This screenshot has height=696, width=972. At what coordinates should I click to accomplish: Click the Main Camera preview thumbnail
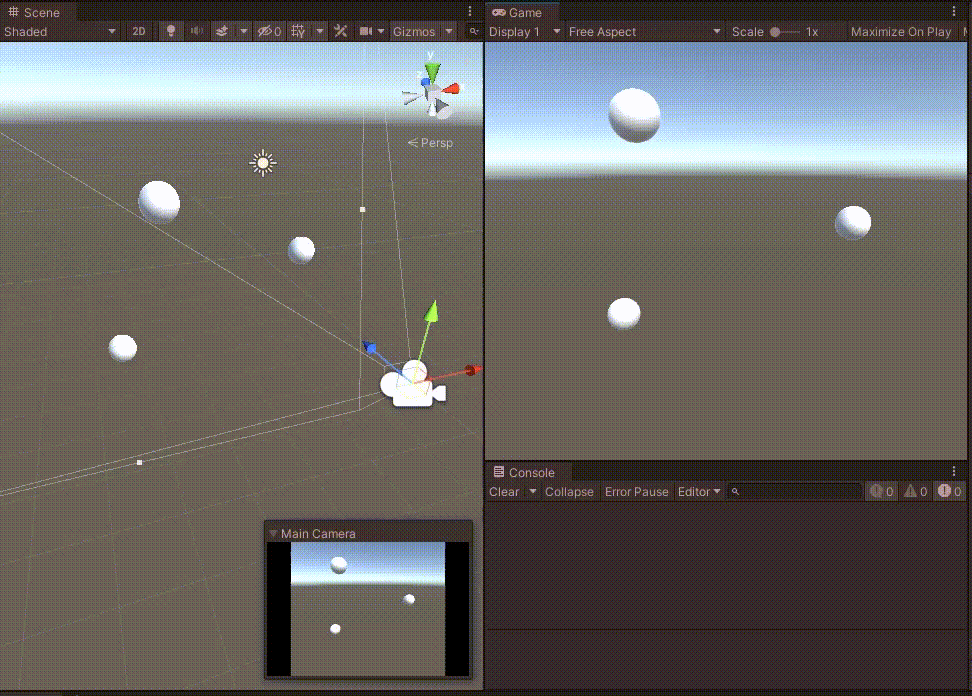[368, 609]
